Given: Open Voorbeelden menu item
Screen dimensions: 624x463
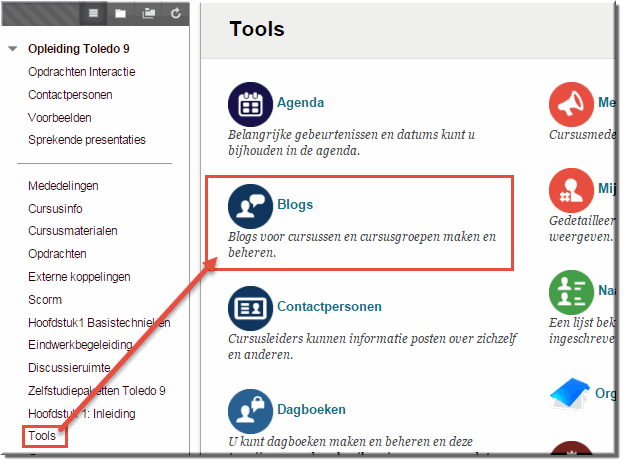Looking at the screenshot, I should [x=60, y=118].
